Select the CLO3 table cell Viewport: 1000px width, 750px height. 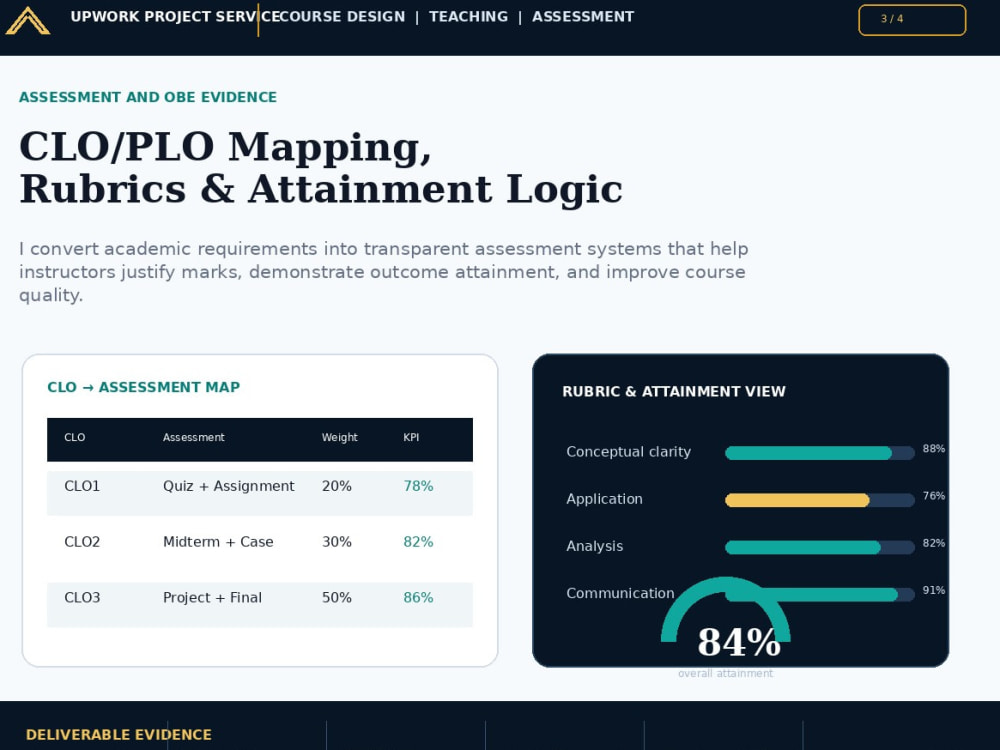pyautogui.click(x=82, y=598)
